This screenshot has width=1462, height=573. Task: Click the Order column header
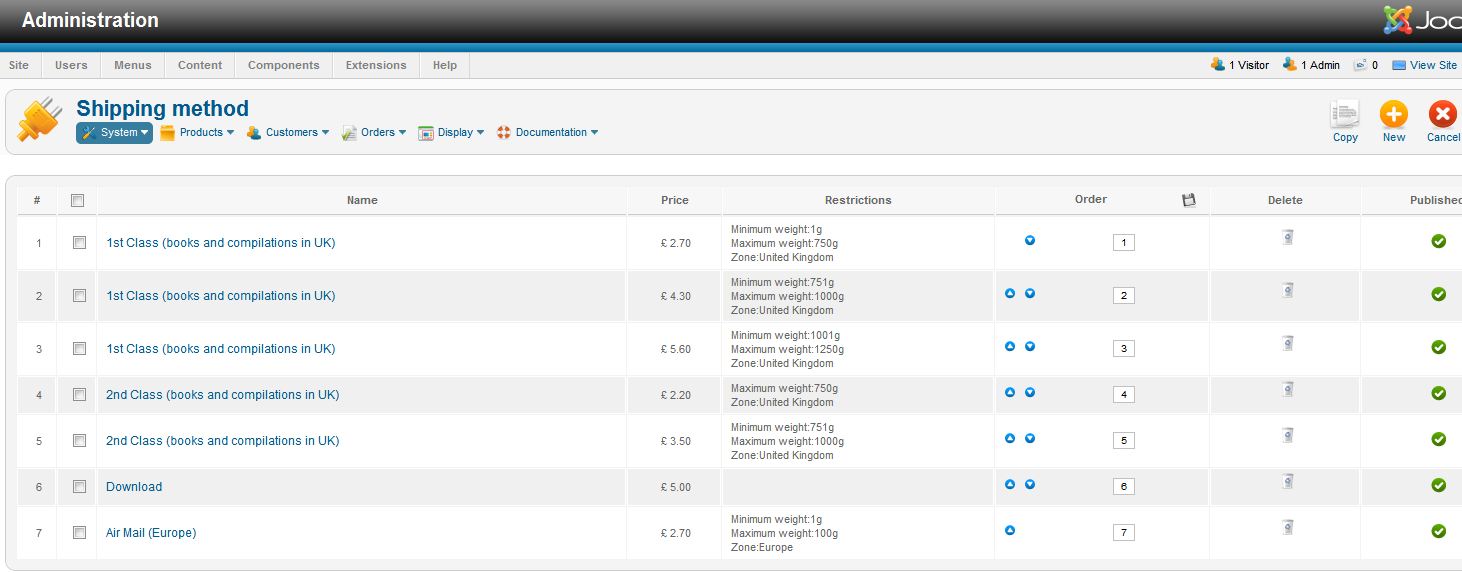click(x=1091, y=199)
